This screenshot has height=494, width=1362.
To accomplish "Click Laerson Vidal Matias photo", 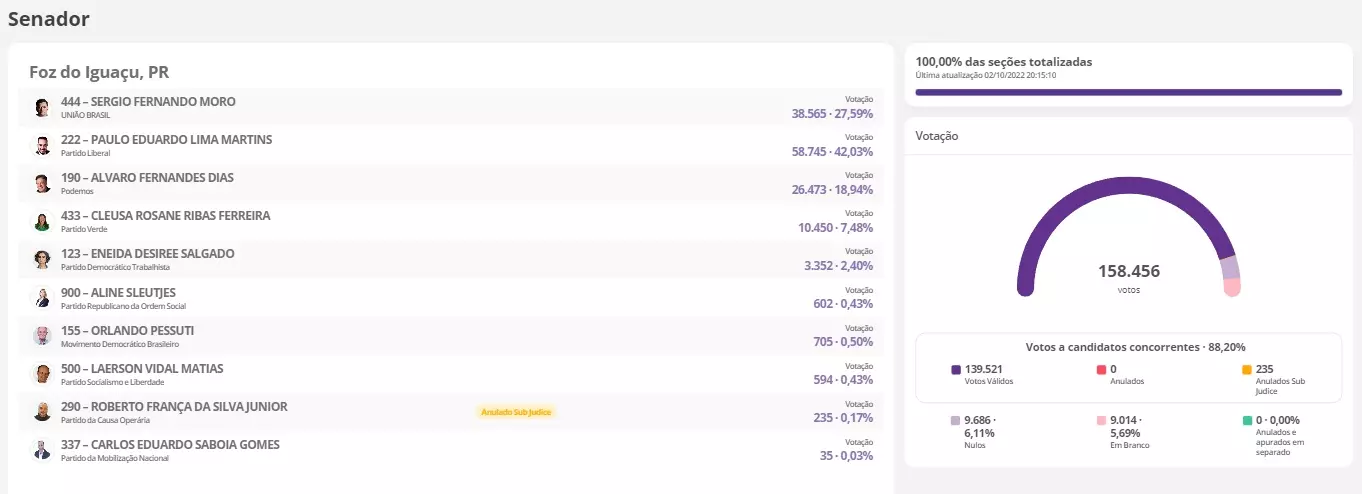I will pyautogui.click(x=42, y=373).
